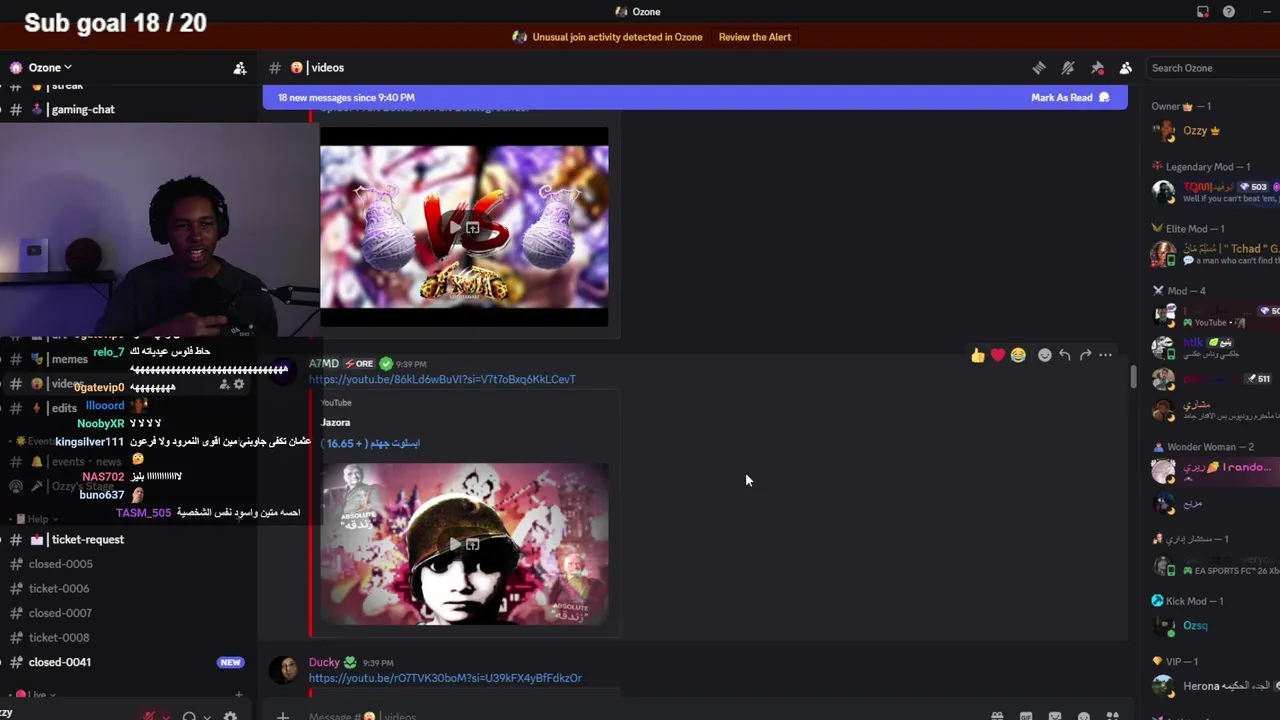This screenshot has width=1280, height=720.
Task: Open add reaction emoji picker
Action: [x=1045, y=355]
